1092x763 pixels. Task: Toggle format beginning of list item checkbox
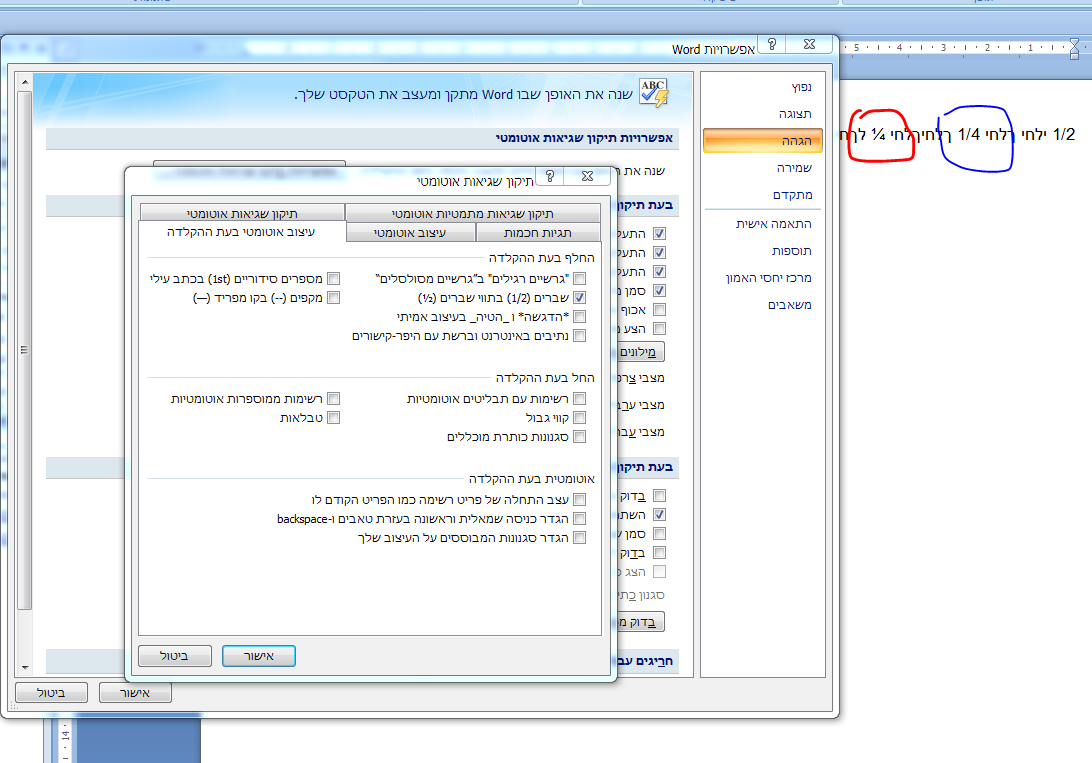(579, 500)
